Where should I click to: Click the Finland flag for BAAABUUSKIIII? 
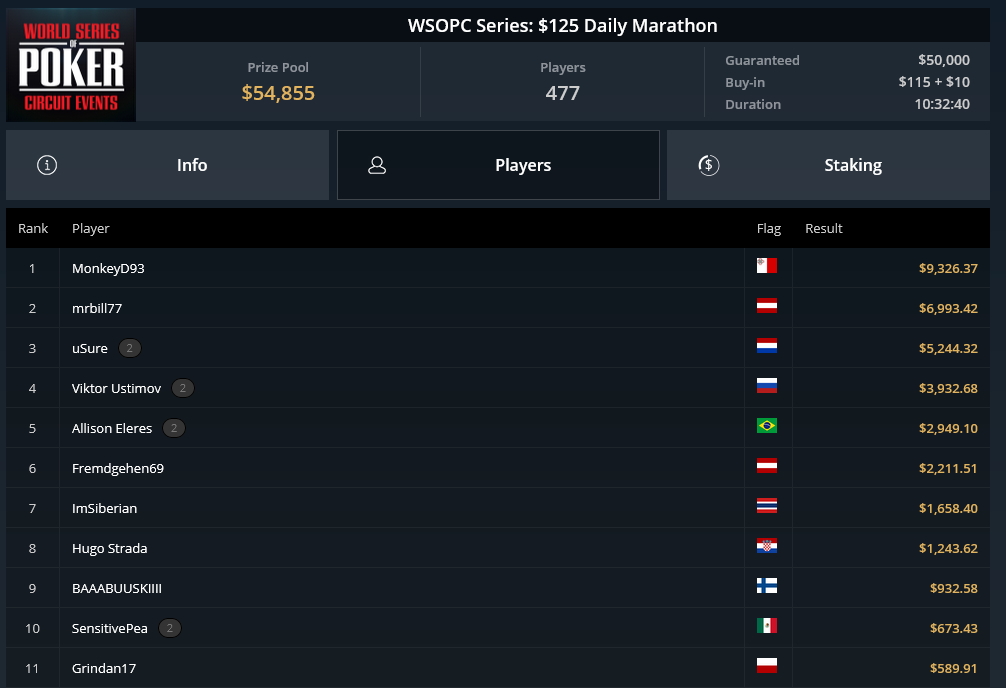pyautogui.click(x=767, y=586)
